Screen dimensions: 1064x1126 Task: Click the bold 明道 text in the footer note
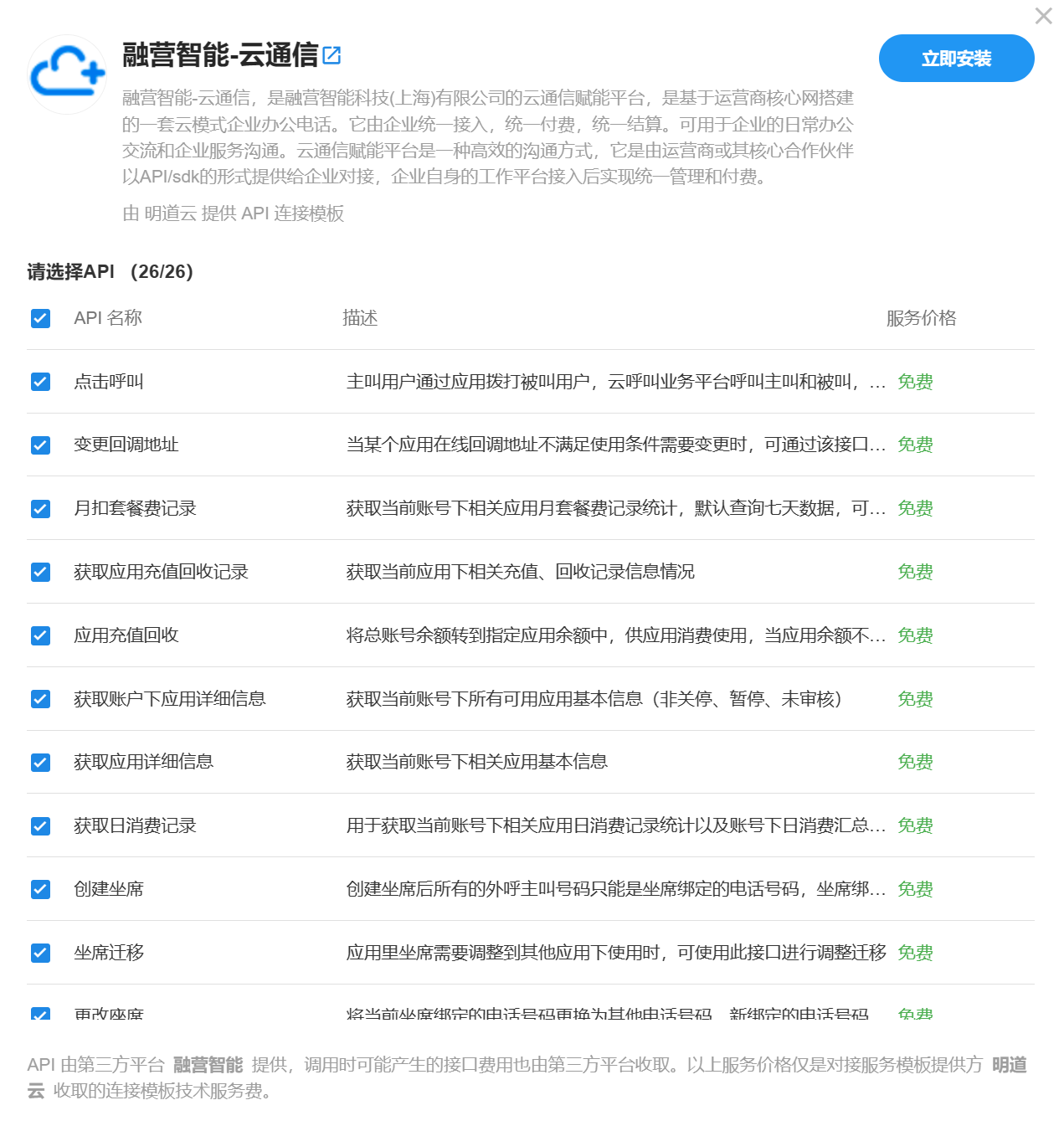1010,1065
